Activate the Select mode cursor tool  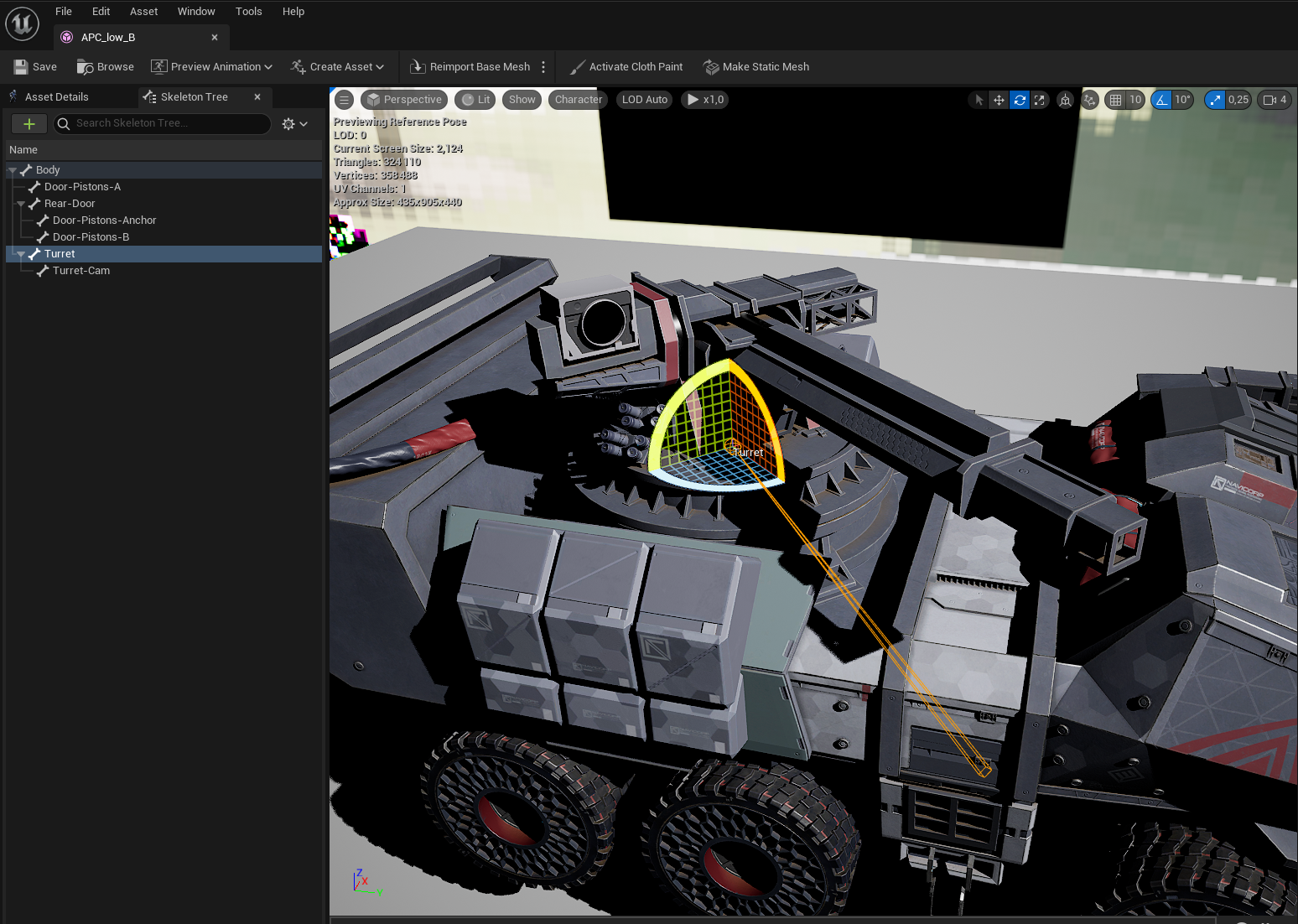(x=979, y=100)
